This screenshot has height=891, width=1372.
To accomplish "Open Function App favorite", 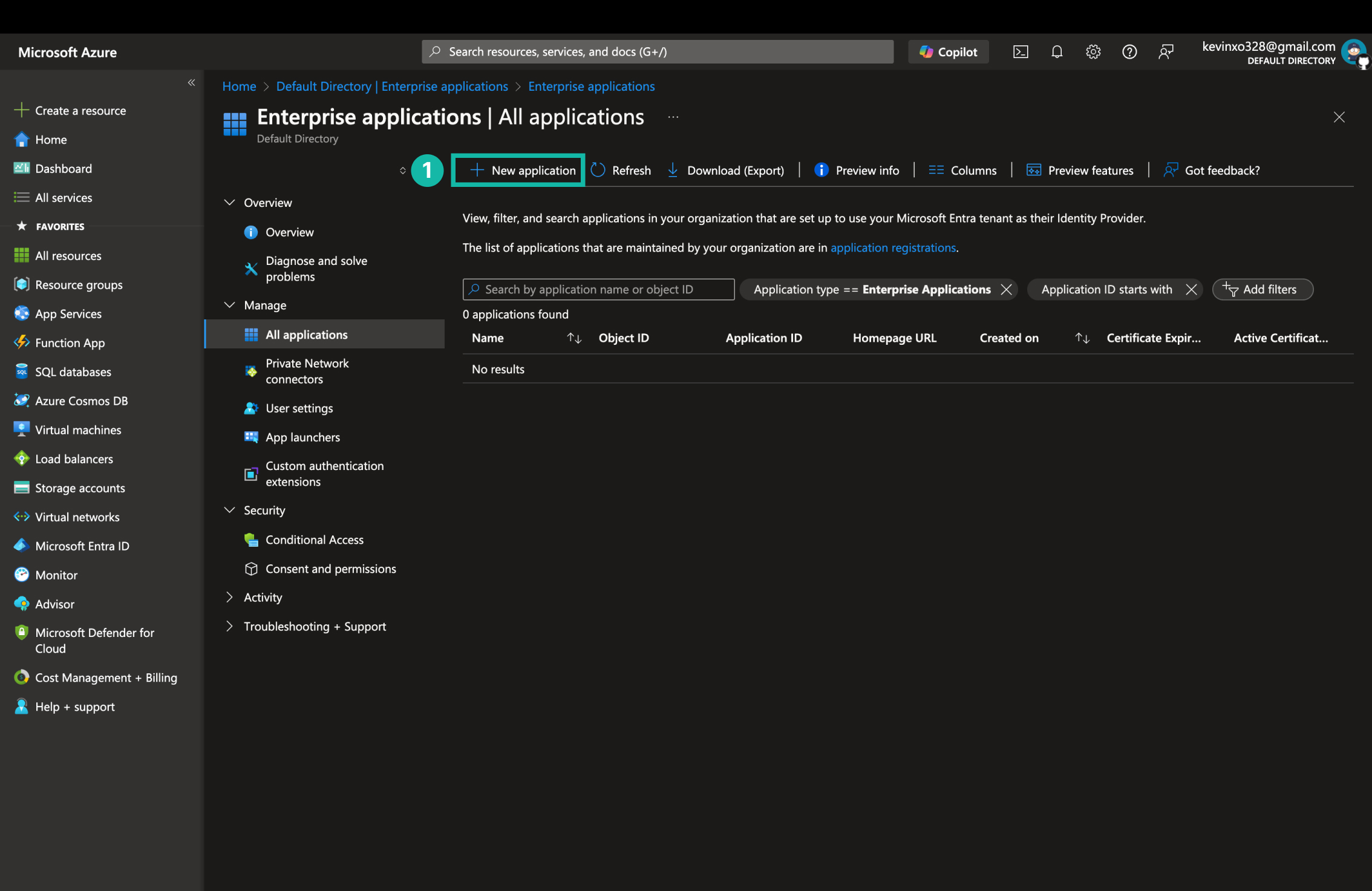I will point(59,342).
